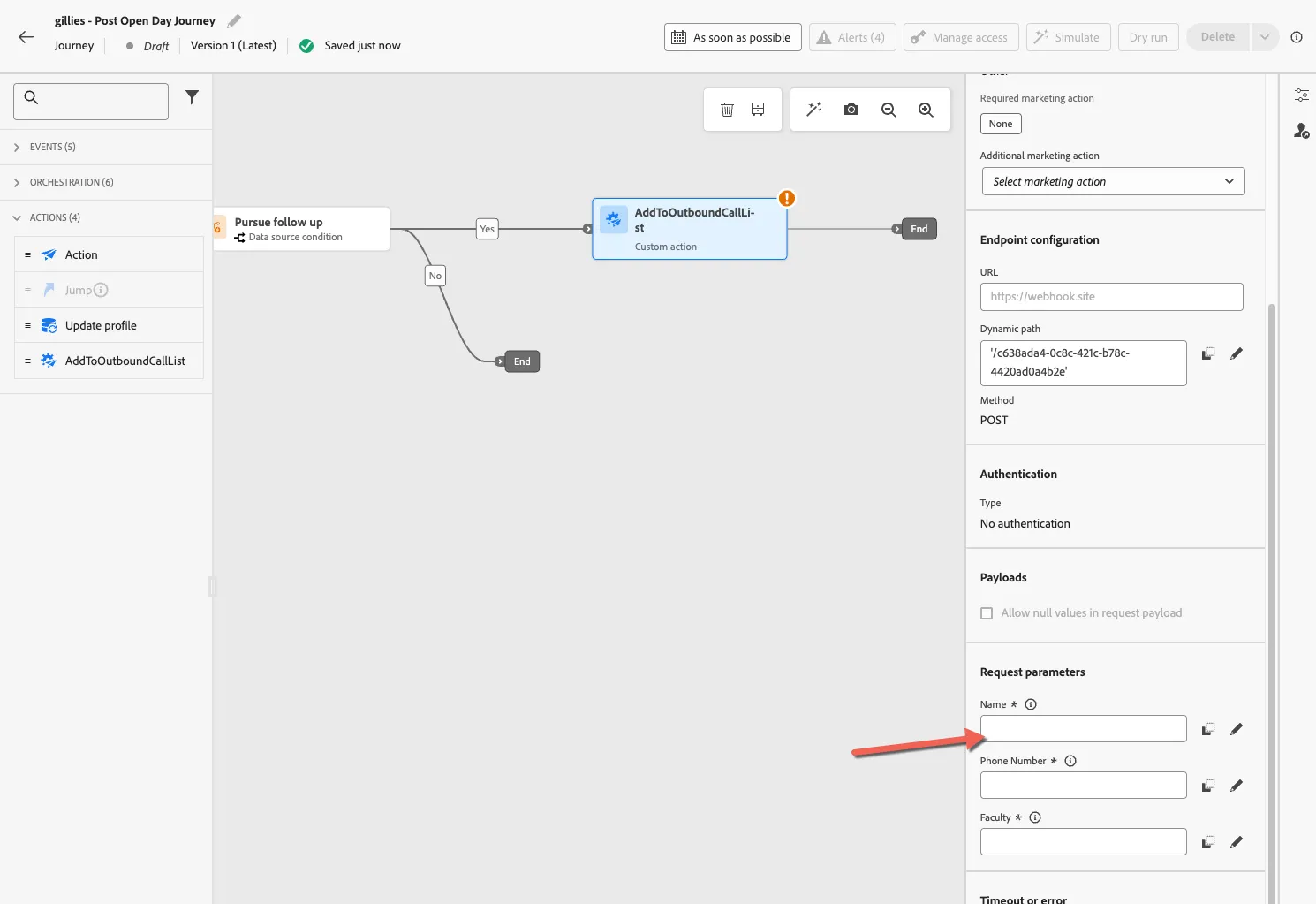Screen dimensions: 1316x904
Task: Edit Phone Number with pencil icon
Action: coord(1237,786)
